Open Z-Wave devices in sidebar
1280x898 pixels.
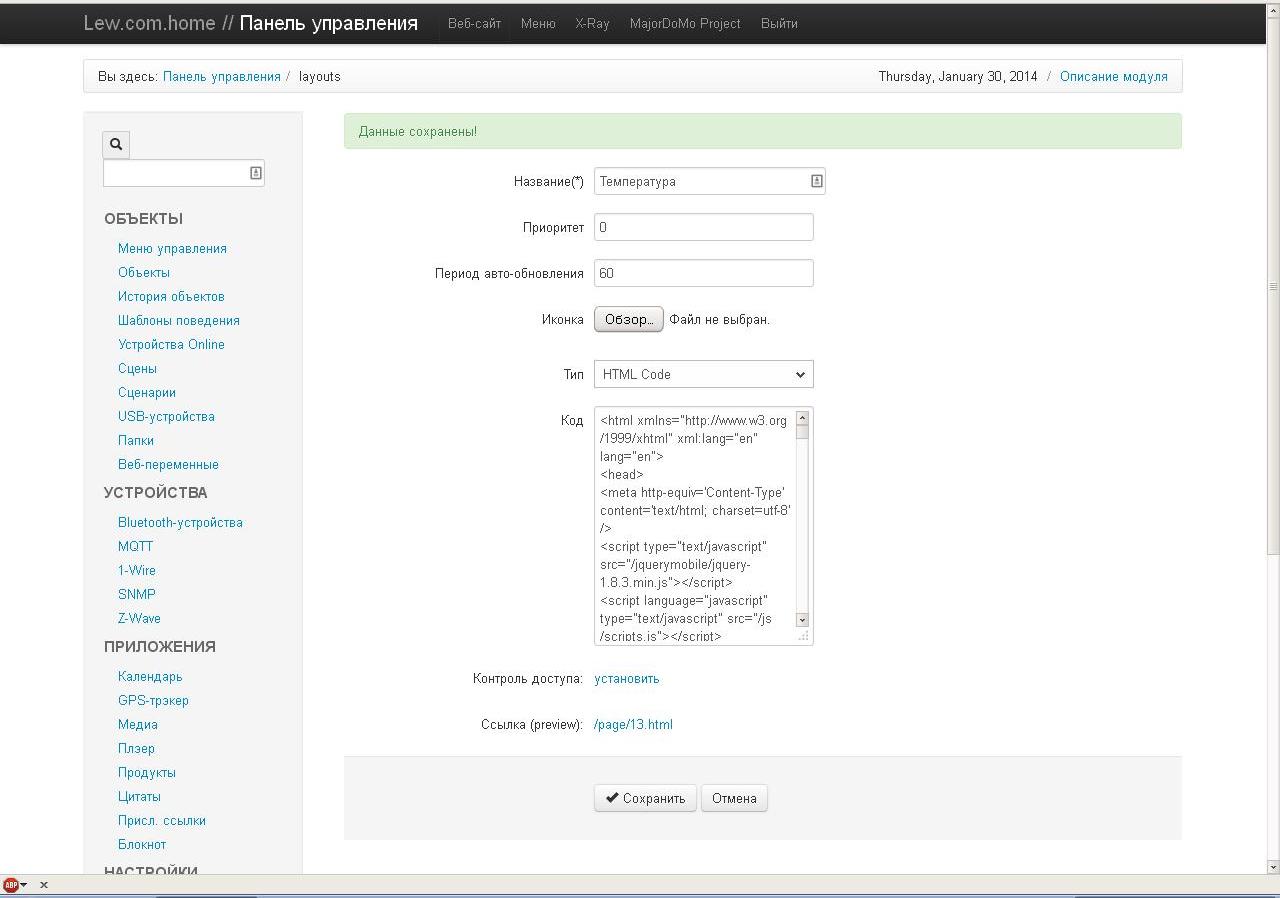(x=139, y=618)
